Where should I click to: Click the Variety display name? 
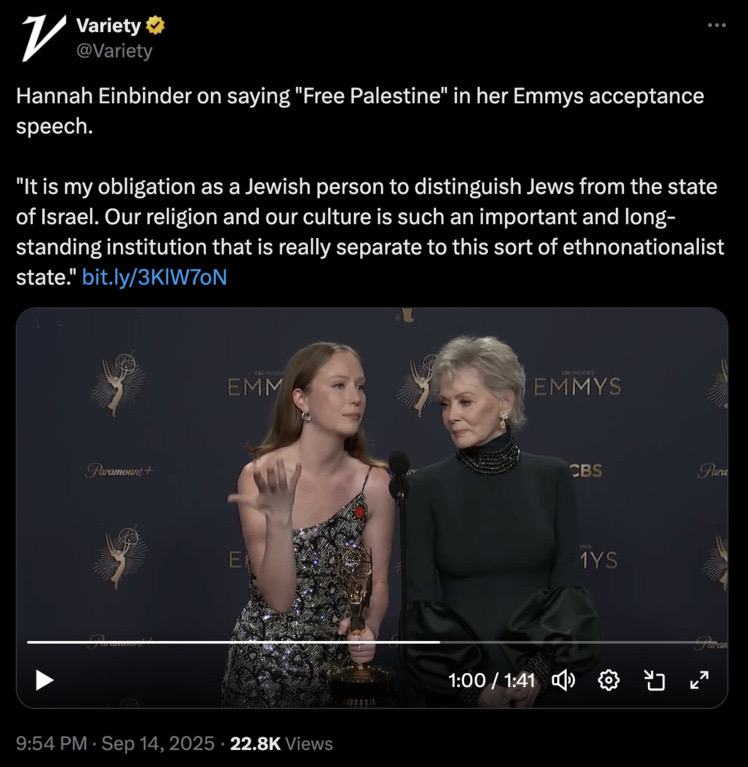click(x=109, y=25)
